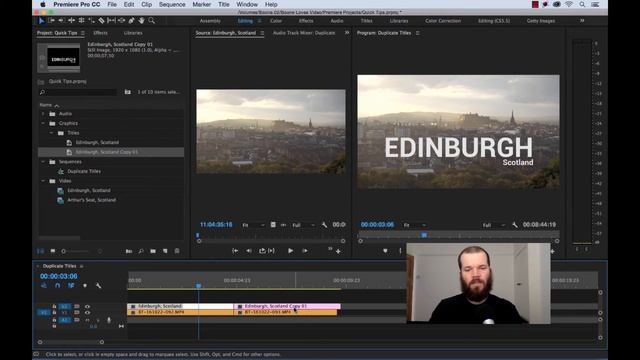The width and height of the screenshot is (640, 360).
Task: Delete selected item with trash icon
Action: pos(177,251)
